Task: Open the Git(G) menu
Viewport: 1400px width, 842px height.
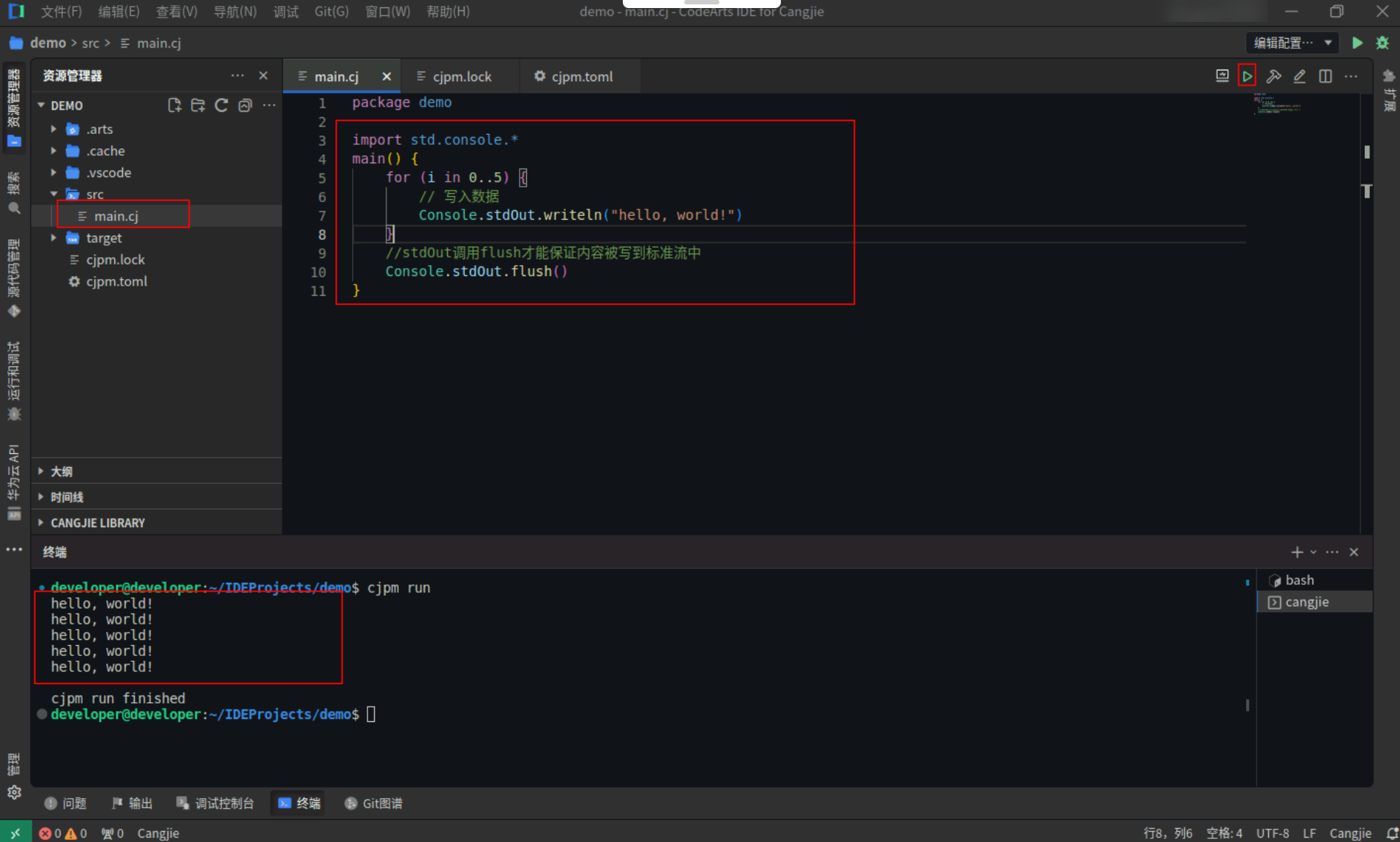Action: 332,12
